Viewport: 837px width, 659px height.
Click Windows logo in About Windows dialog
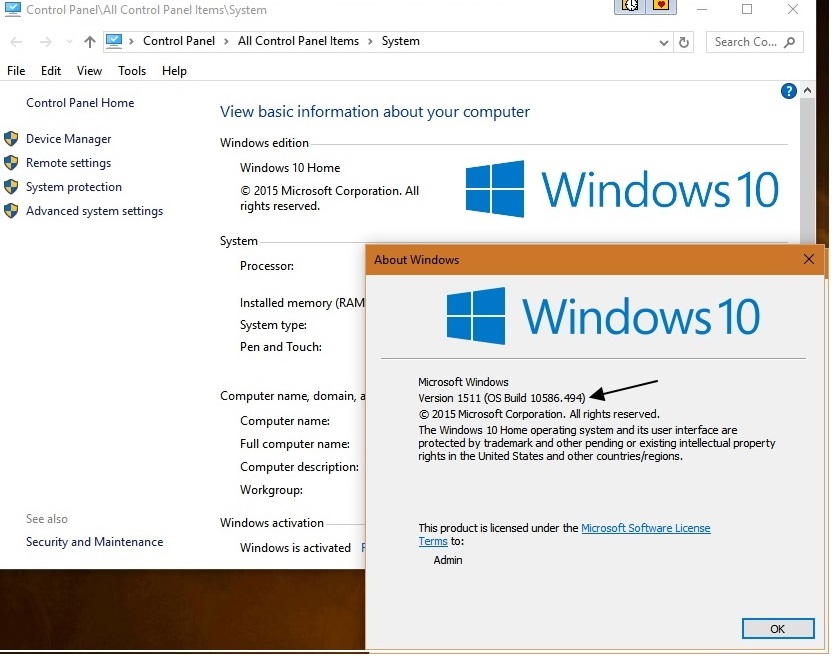[x=476, y=315]
